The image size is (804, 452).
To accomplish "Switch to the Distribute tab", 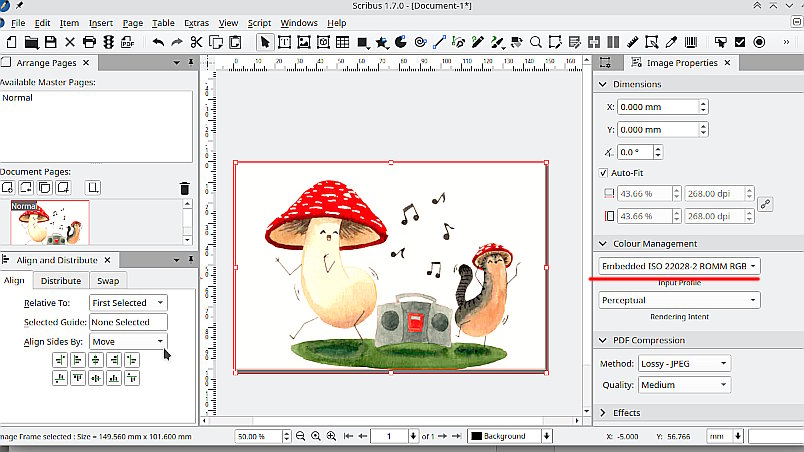I will pyautogui.click(x=61, y=281).
